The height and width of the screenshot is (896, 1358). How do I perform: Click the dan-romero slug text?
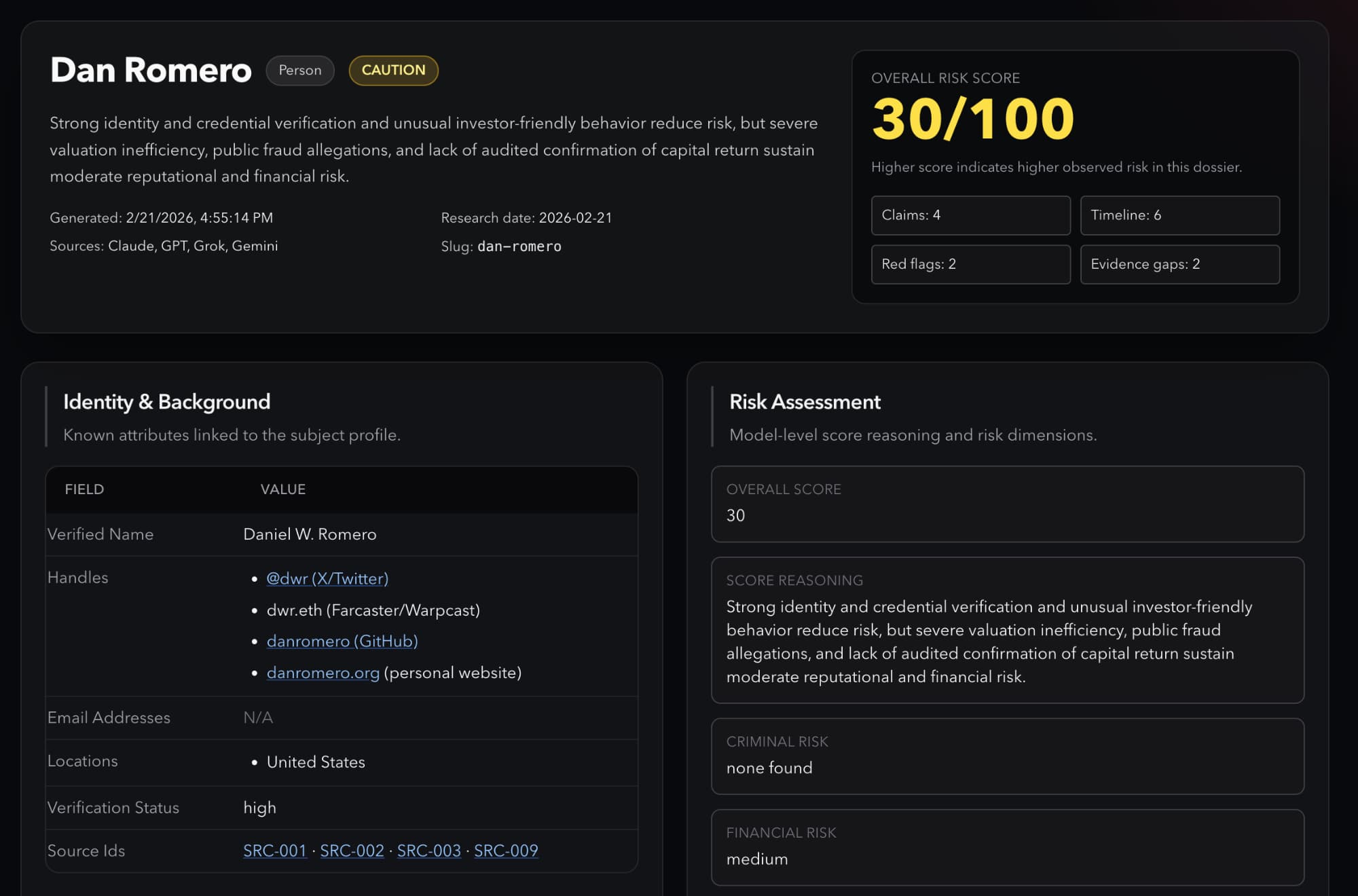pyautogui.click(x=519, y=246)
